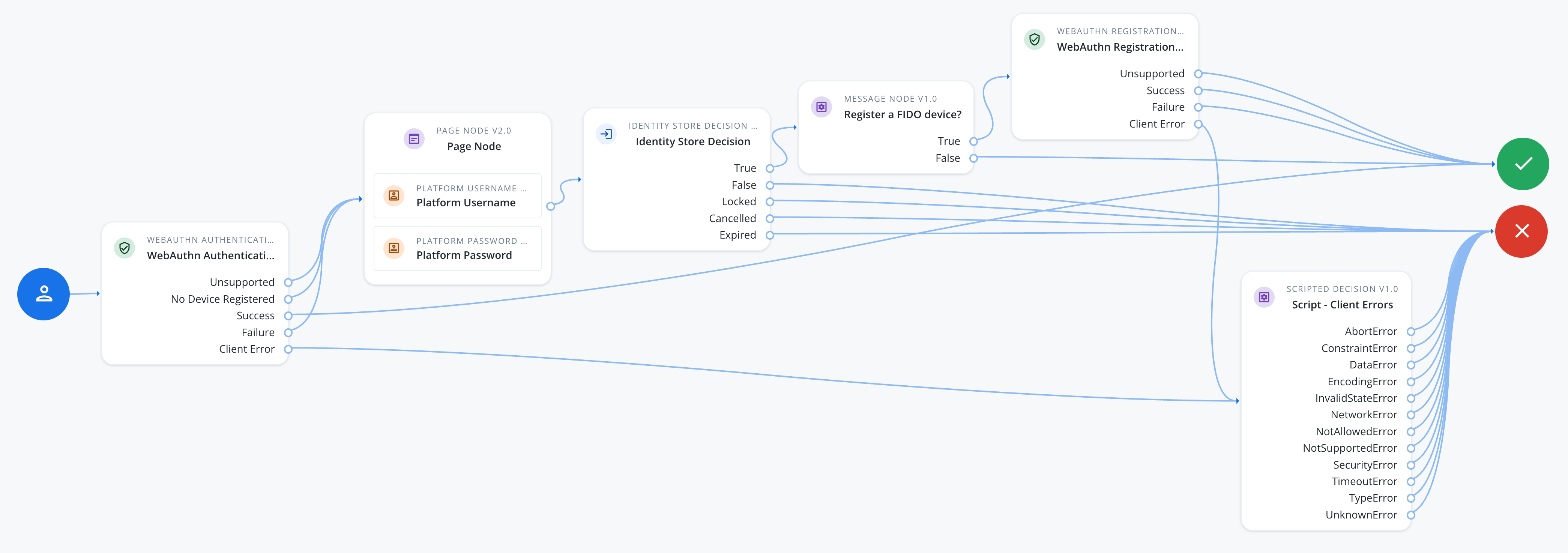Click the NotAllowedError outcome port

[1411, 432]
